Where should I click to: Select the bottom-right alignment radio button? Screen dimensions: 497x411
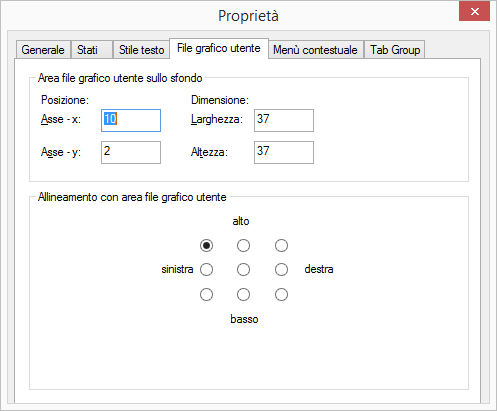[x=281, y=295]
